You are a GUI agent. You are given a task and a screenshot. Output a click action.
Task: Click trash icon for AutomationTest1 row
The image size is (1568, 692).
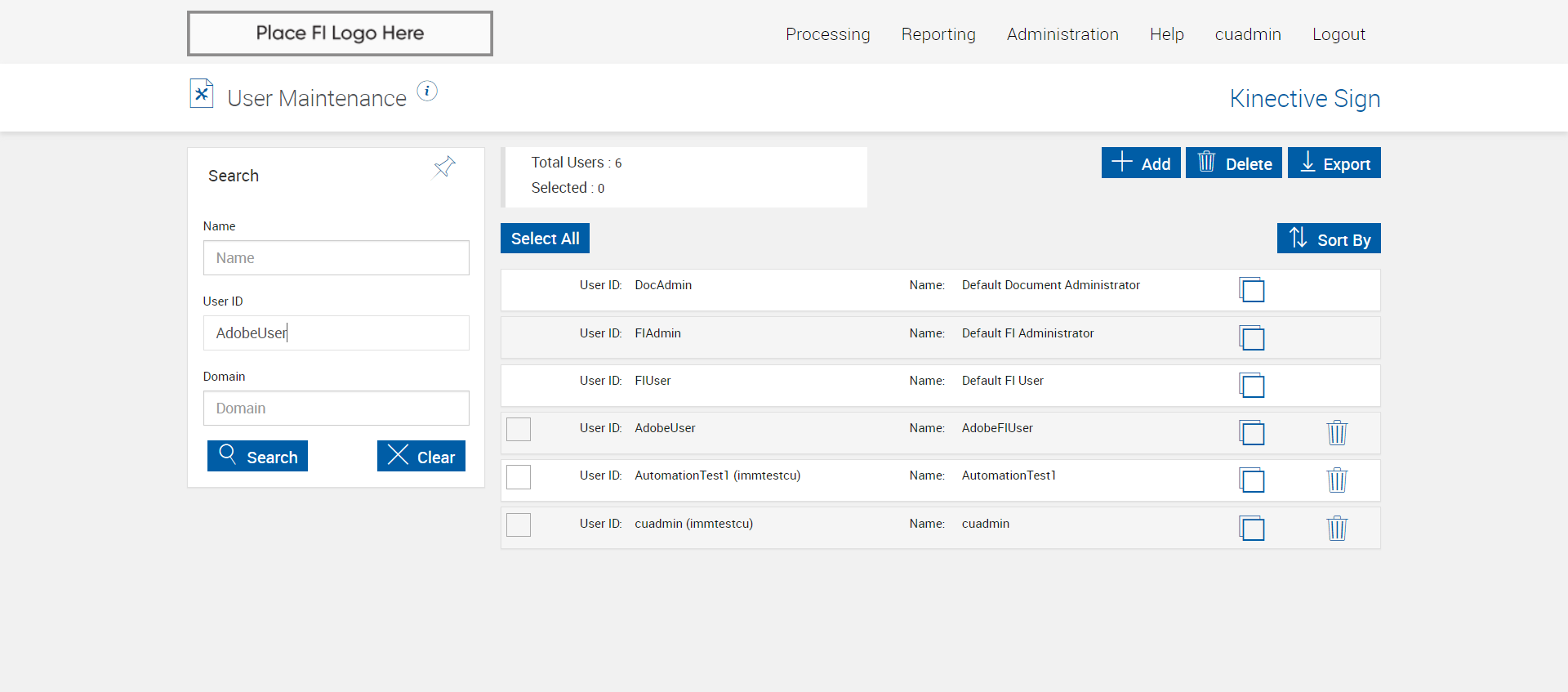[x=1336, y=480]
